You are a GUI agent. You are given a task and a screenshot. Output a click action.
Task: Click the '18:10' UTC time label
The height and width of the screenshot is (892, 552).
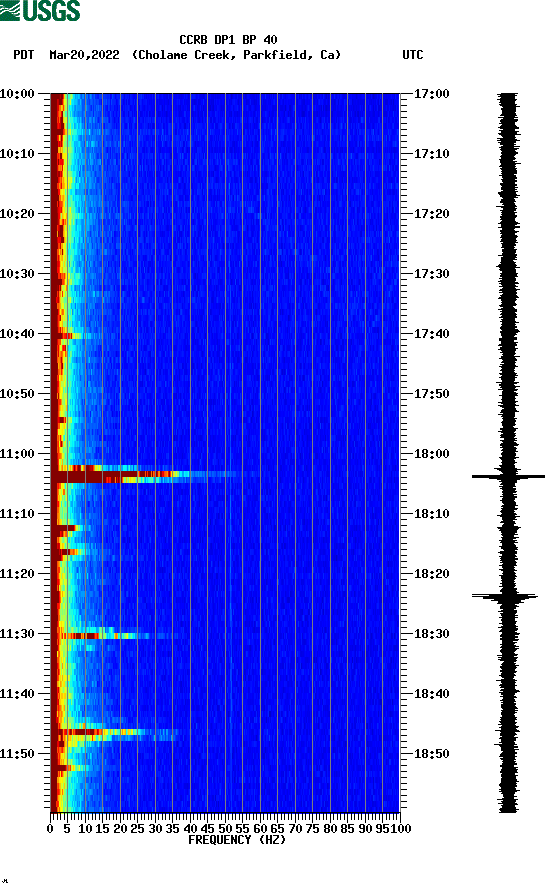431,514
